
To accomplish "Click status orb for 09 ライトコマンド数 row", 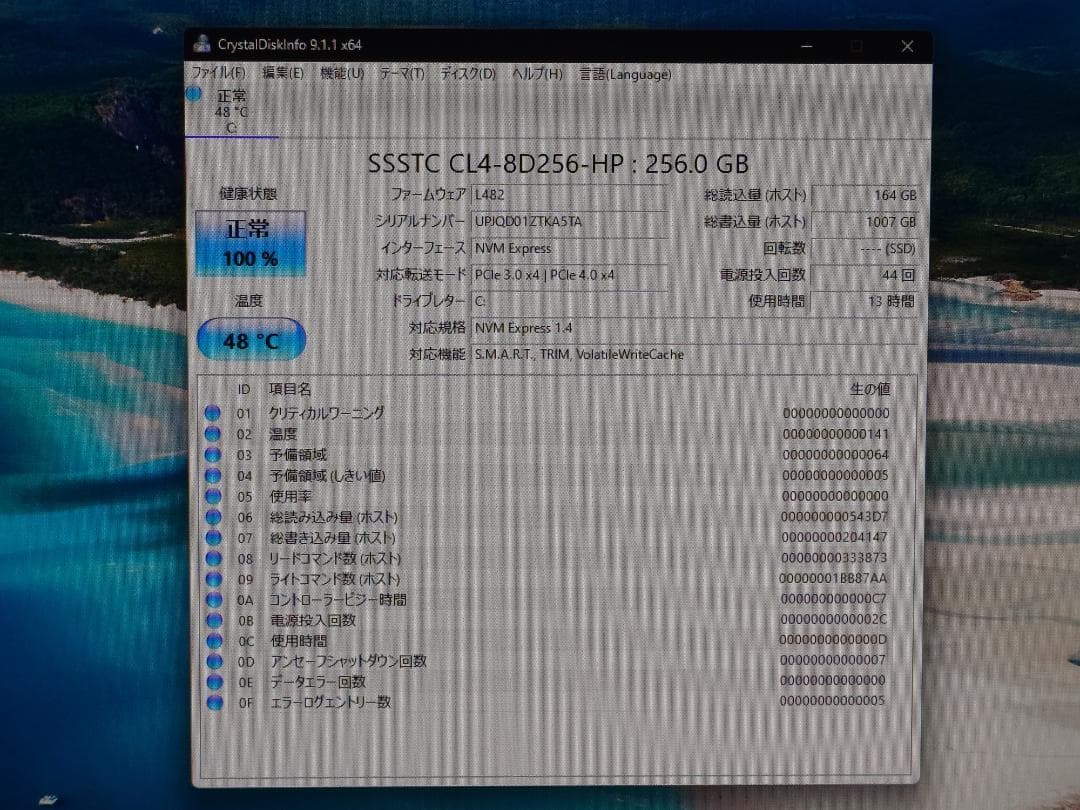I will [214, 579].
